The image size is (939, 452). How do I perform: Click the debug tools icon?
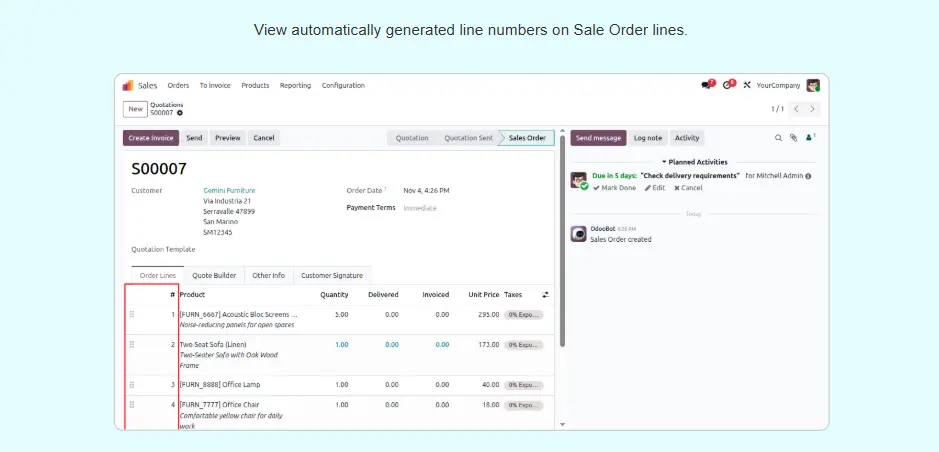pyautogui.click(x=746, y=86)
